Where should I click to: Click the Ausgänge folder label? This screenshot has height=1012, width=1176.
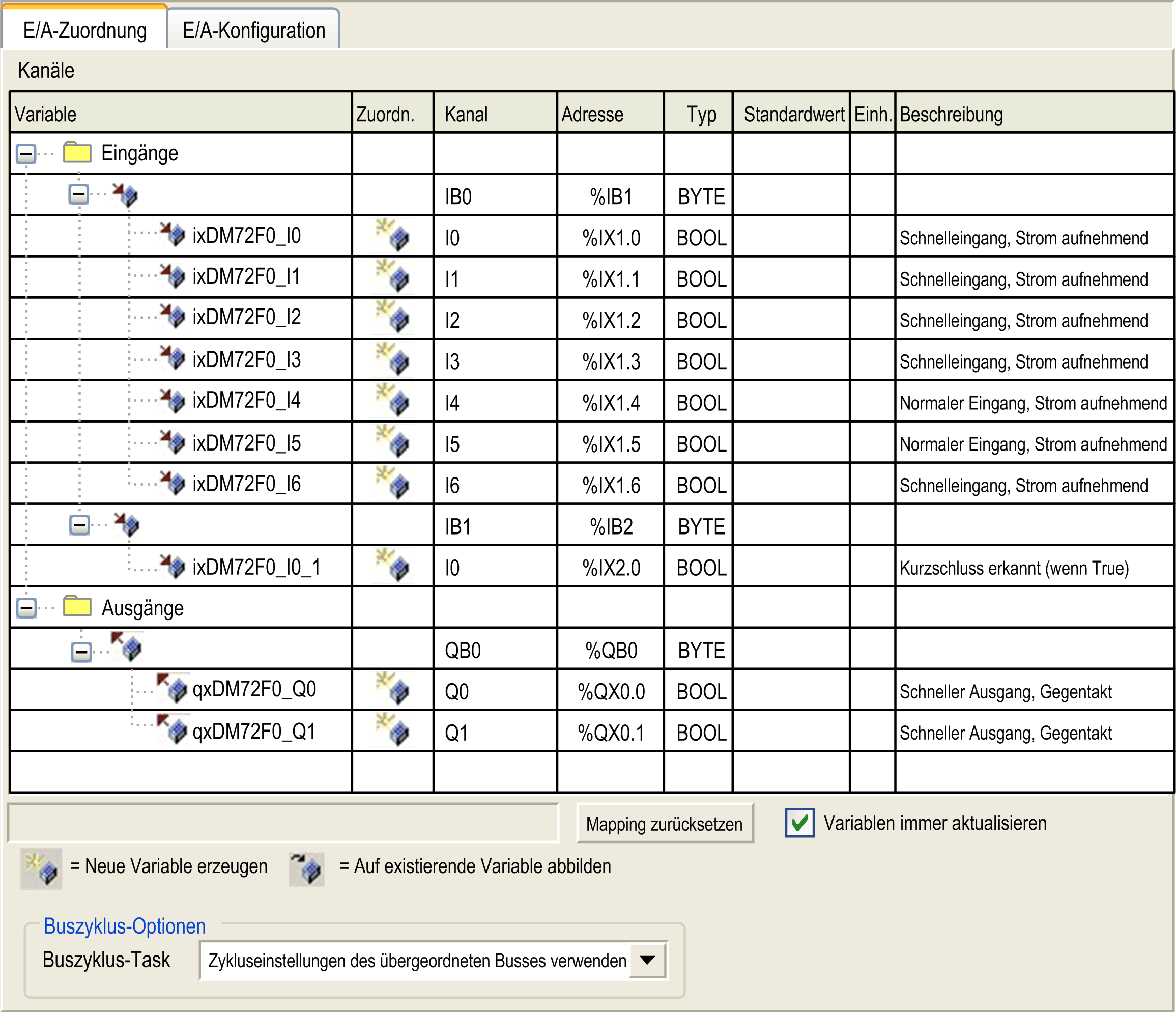click(142, 608)
